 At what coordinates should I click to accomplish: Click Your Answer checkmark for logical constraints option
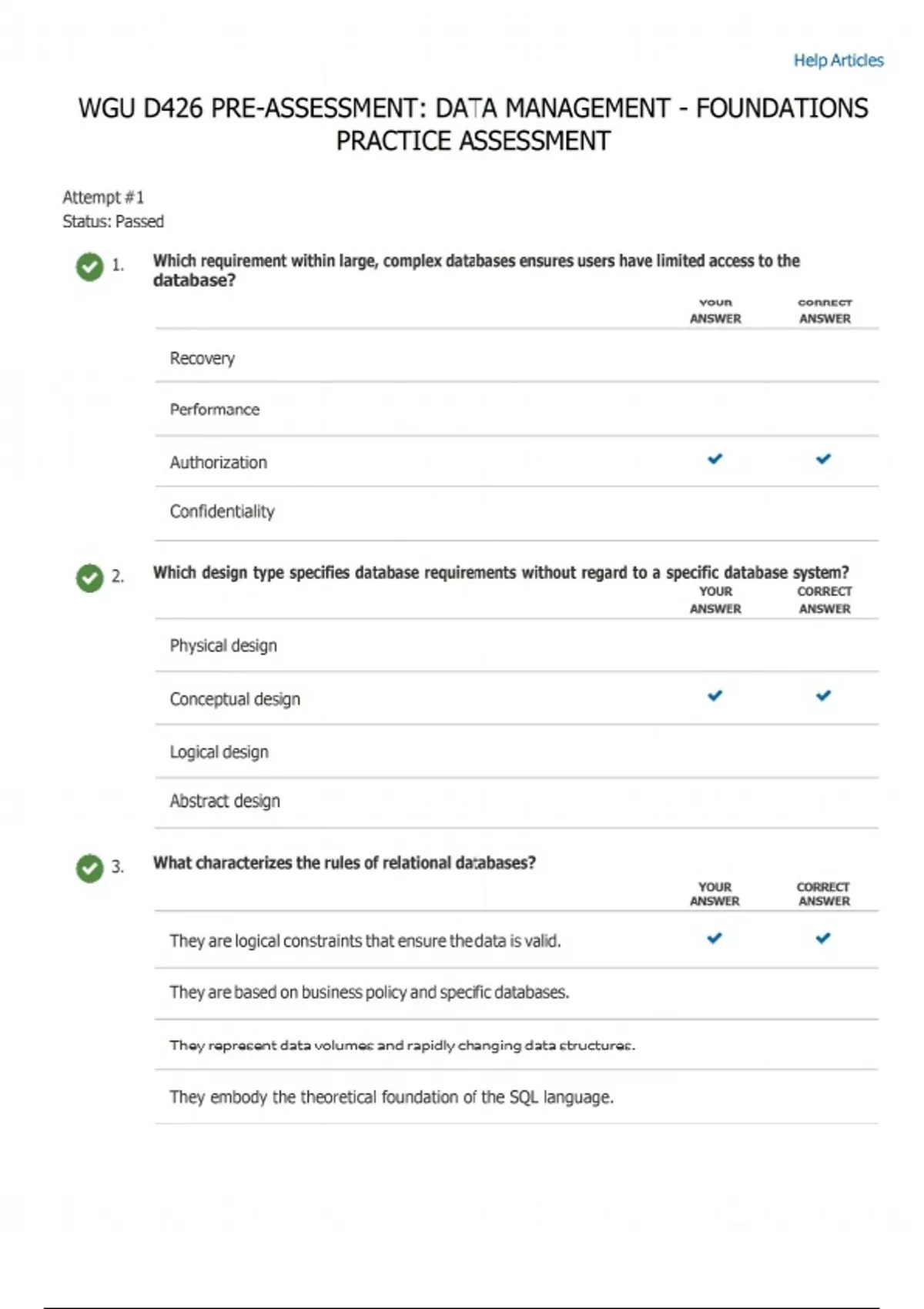click(x=715, y=938)
